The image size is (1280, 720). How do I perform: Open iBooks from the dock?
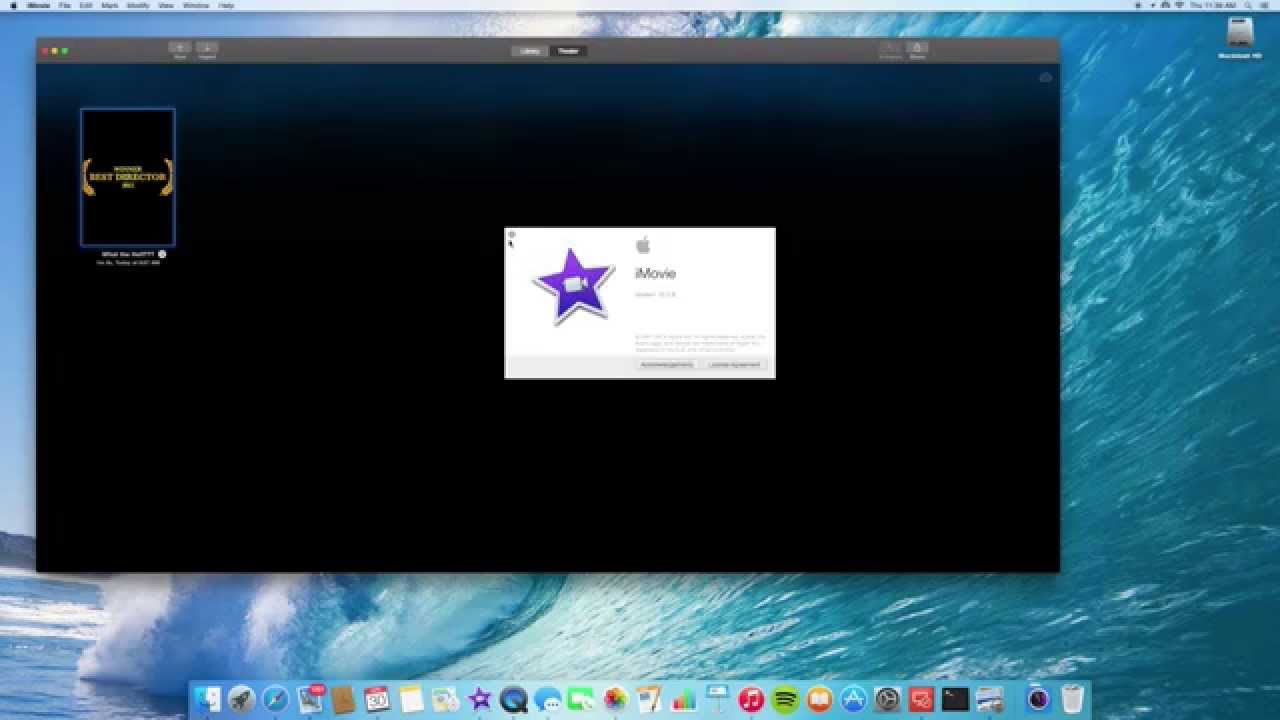tap(819, 699)
